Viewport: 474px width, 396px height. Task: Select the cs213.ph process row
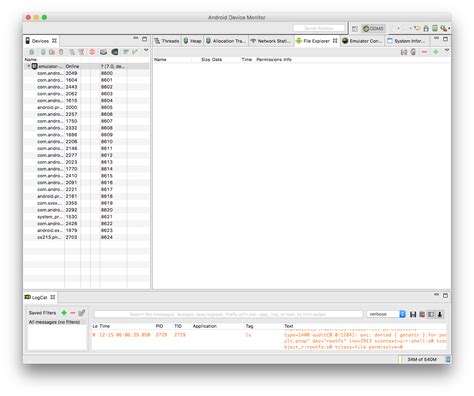[86, 237]
